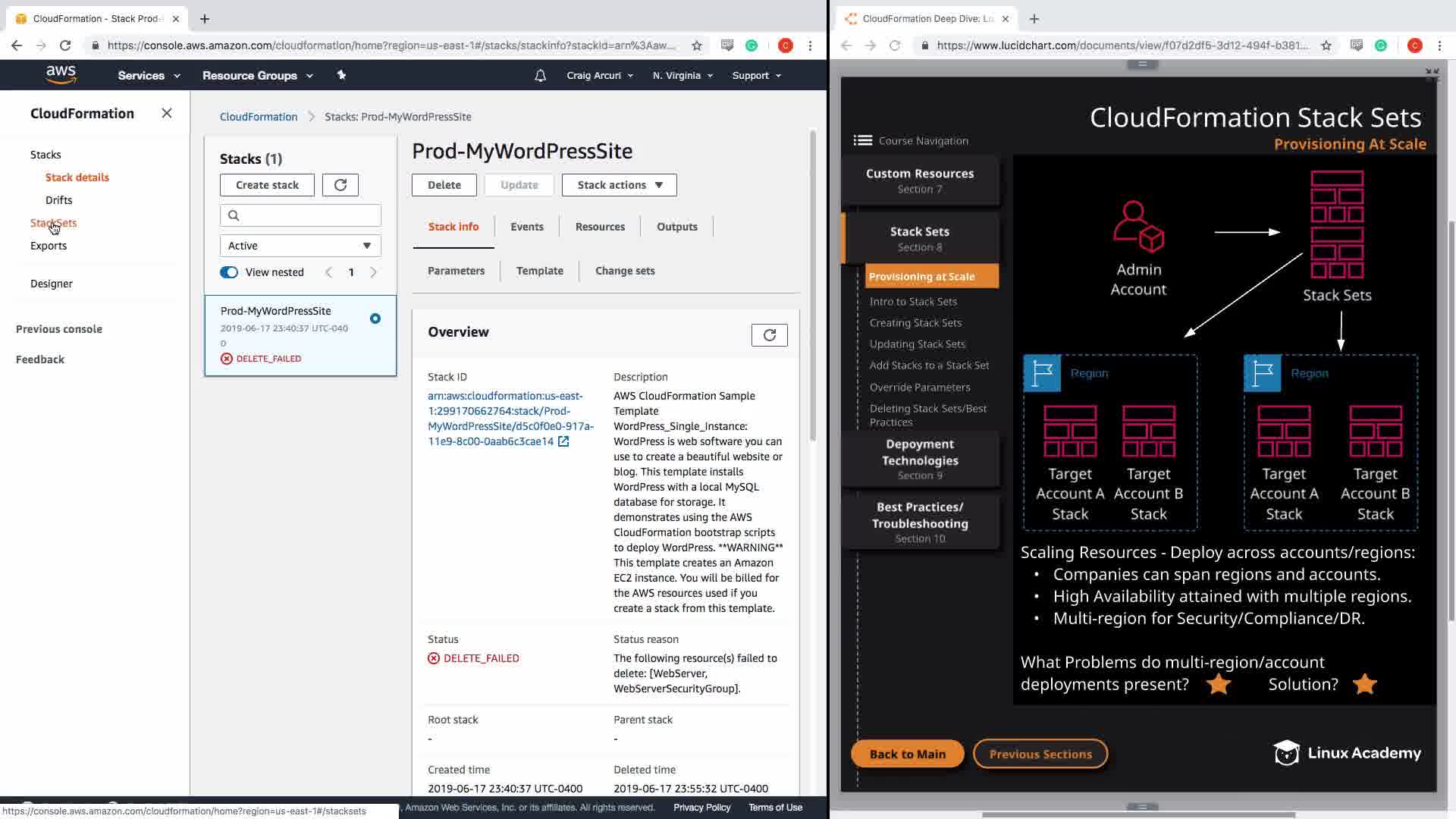
Task: Click the orange star next to Solution?
Action: coord(1364,684)
